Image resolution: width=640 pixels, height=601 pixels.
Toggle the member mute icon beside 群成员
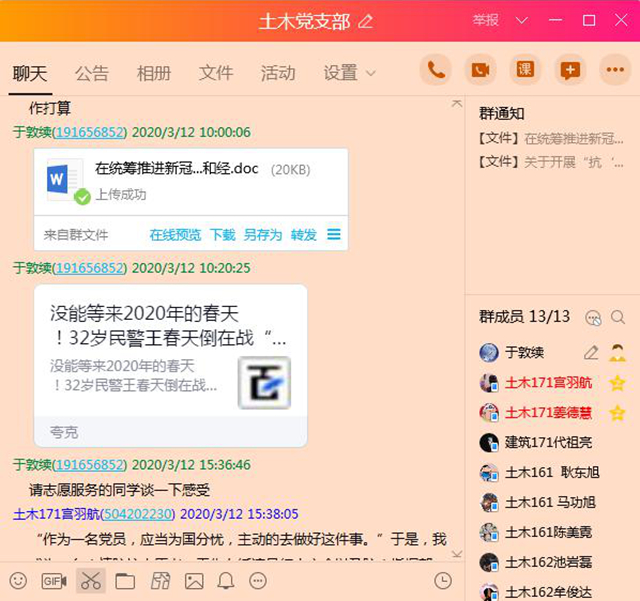(593, 318)
